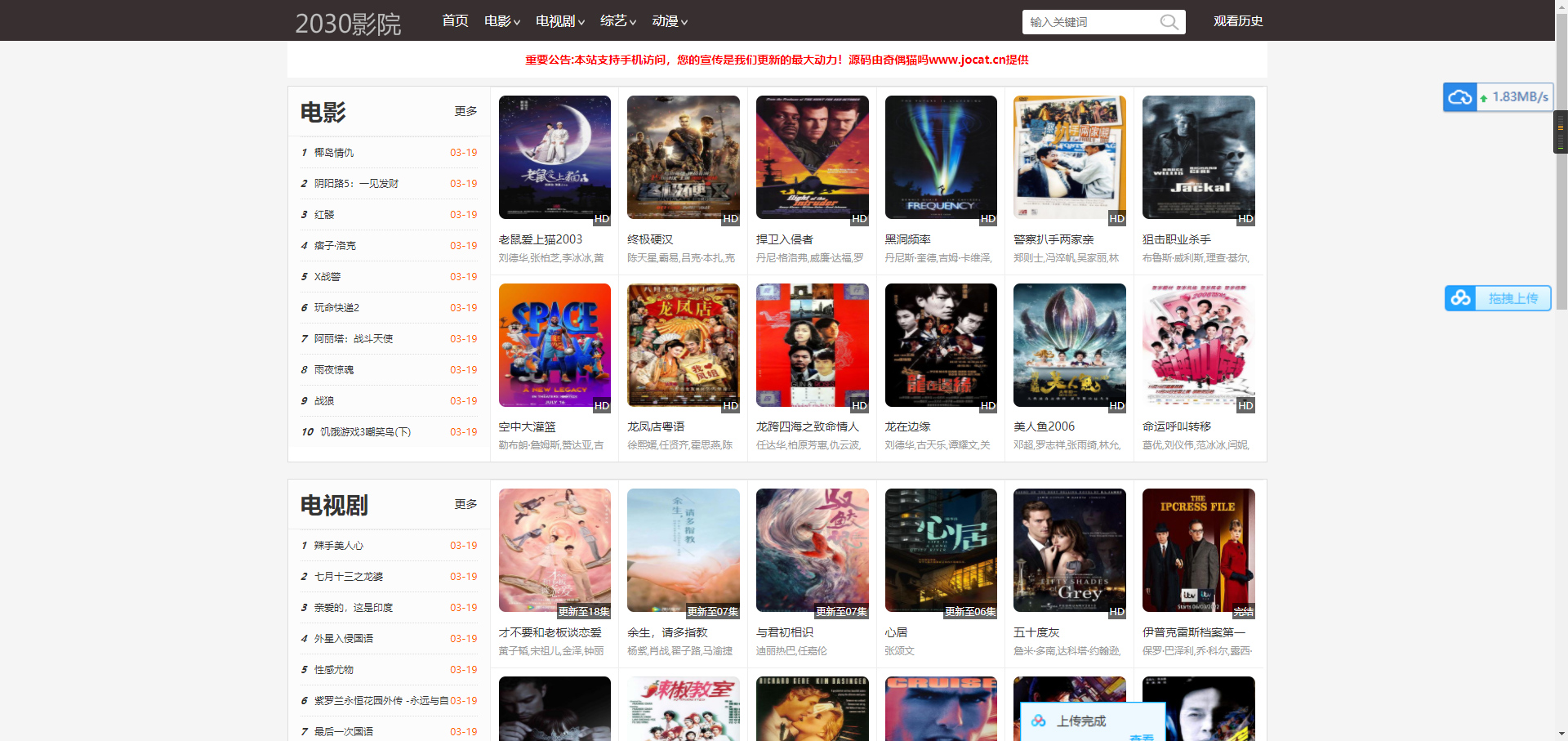
Task: Select 椰岛情仇 in movie ranking
Action: [x=334, y=153]
